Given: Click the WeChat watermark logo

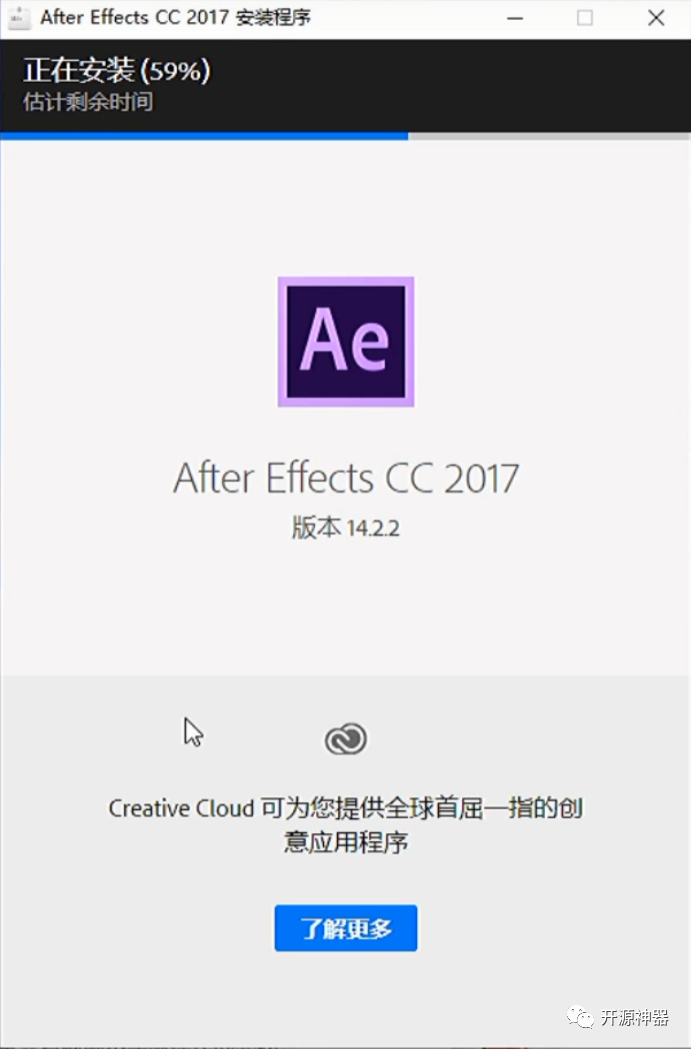Looking at the screenshot, I should [580, 1018].
